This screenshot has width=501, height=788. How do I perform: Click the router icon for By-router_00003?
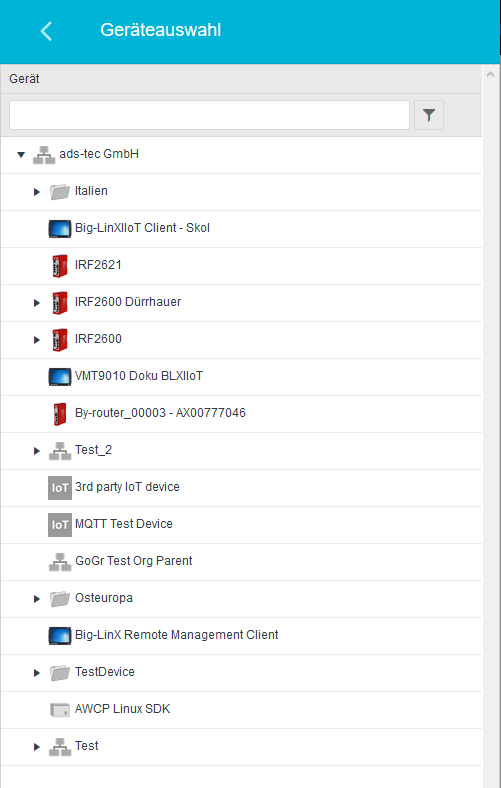tap(60, 414)
